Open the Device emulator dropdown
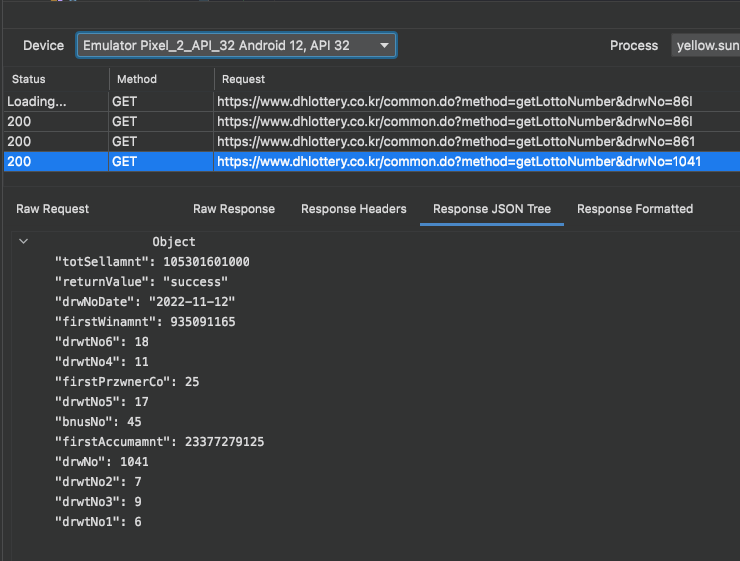The height and width of the screenshot is (561, 740). (x=236, y=45)
